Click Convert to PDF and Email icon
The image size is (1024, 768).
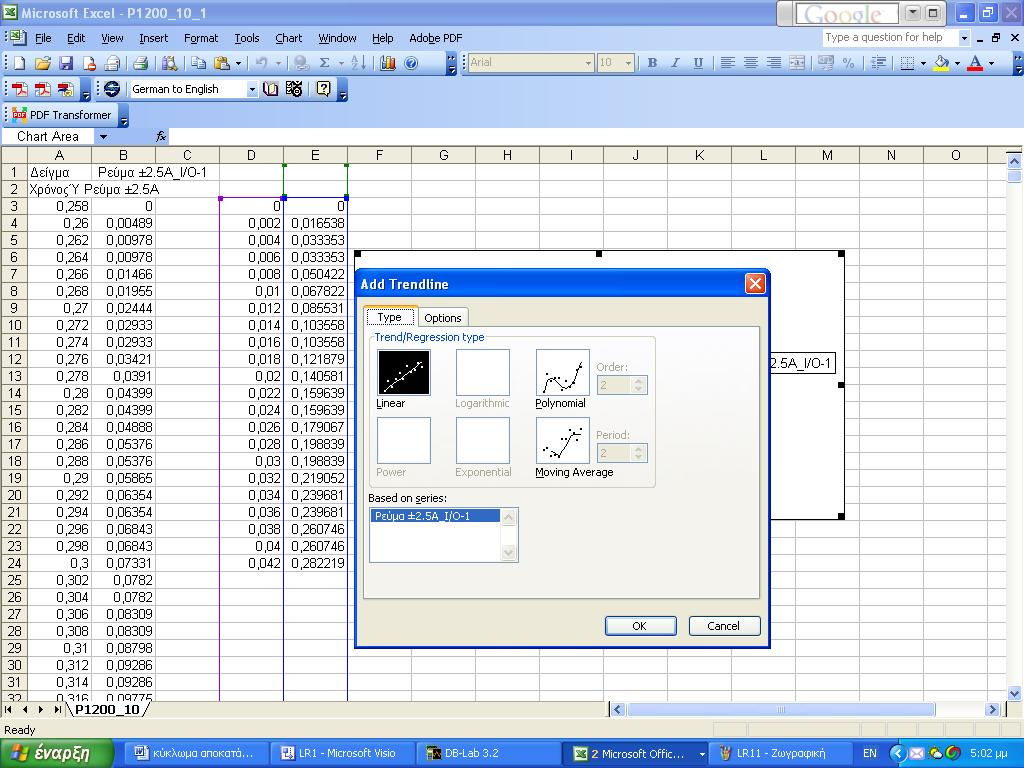tap(42, 89)
